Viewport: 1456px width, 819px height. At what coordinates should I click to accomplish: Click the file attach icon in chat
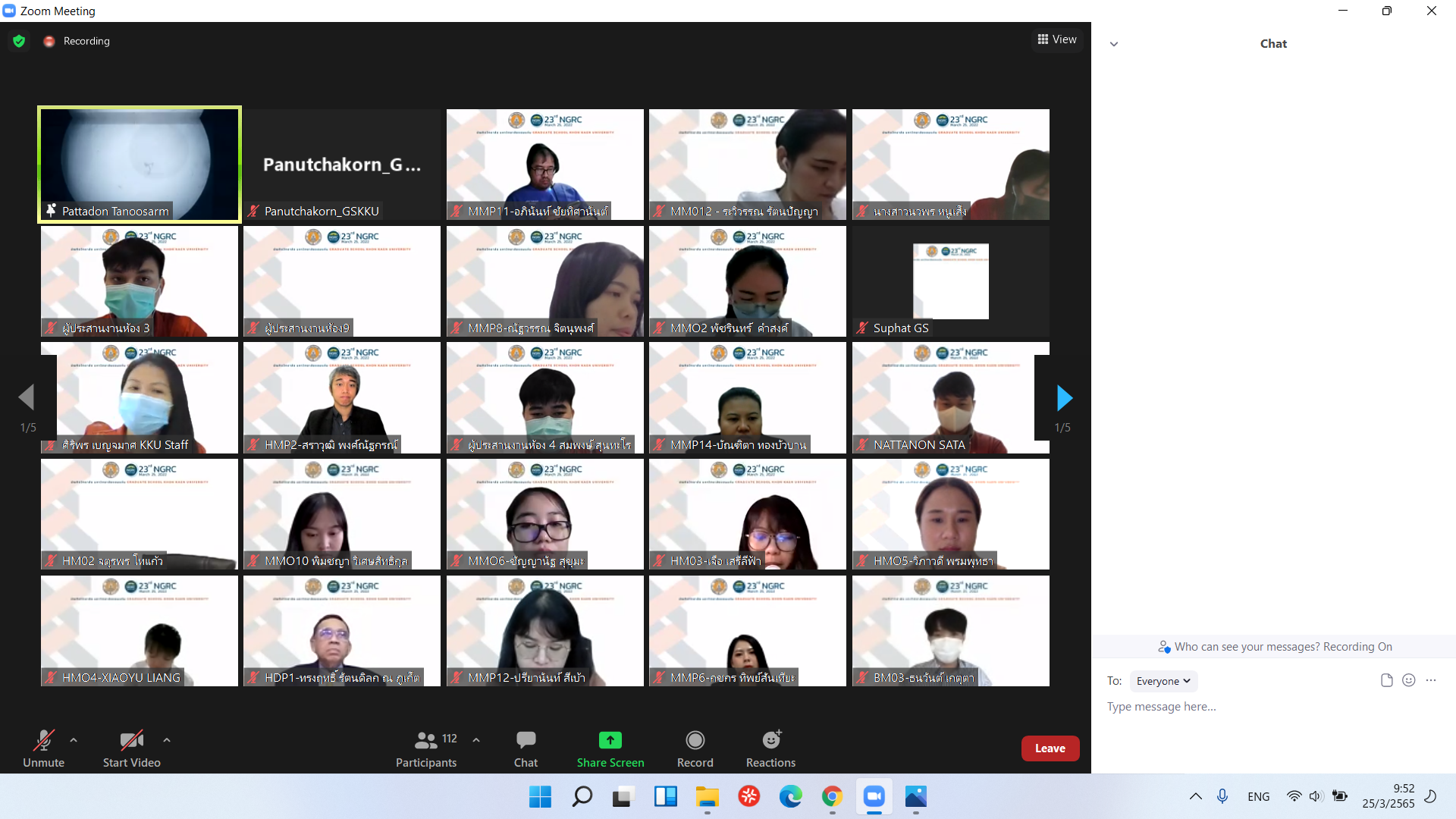[1386, 680]
